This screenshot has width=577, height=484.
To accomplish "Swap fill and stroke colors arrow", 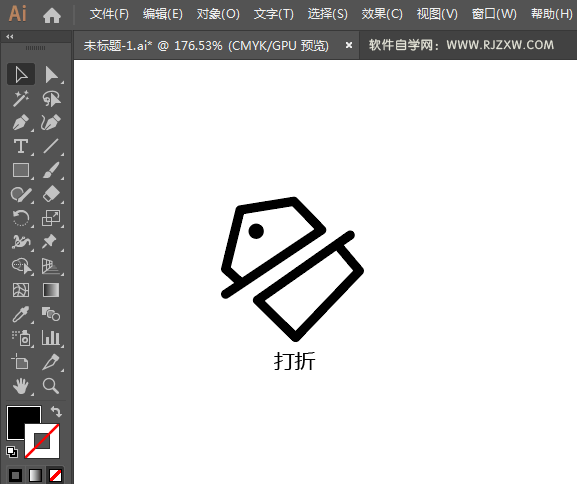I will pos(56,411).
